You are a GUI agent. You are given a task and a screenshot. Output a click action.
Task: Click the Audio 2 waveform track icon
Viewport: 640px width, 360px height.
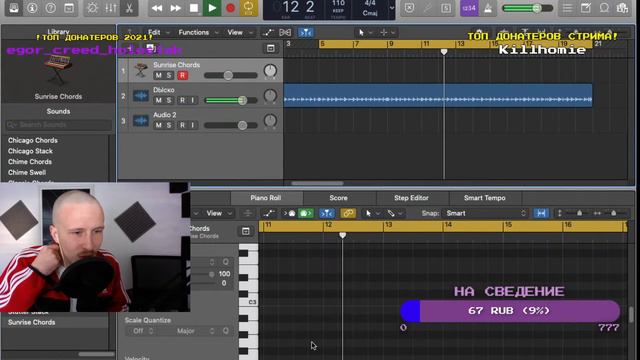tap(141, 121)
